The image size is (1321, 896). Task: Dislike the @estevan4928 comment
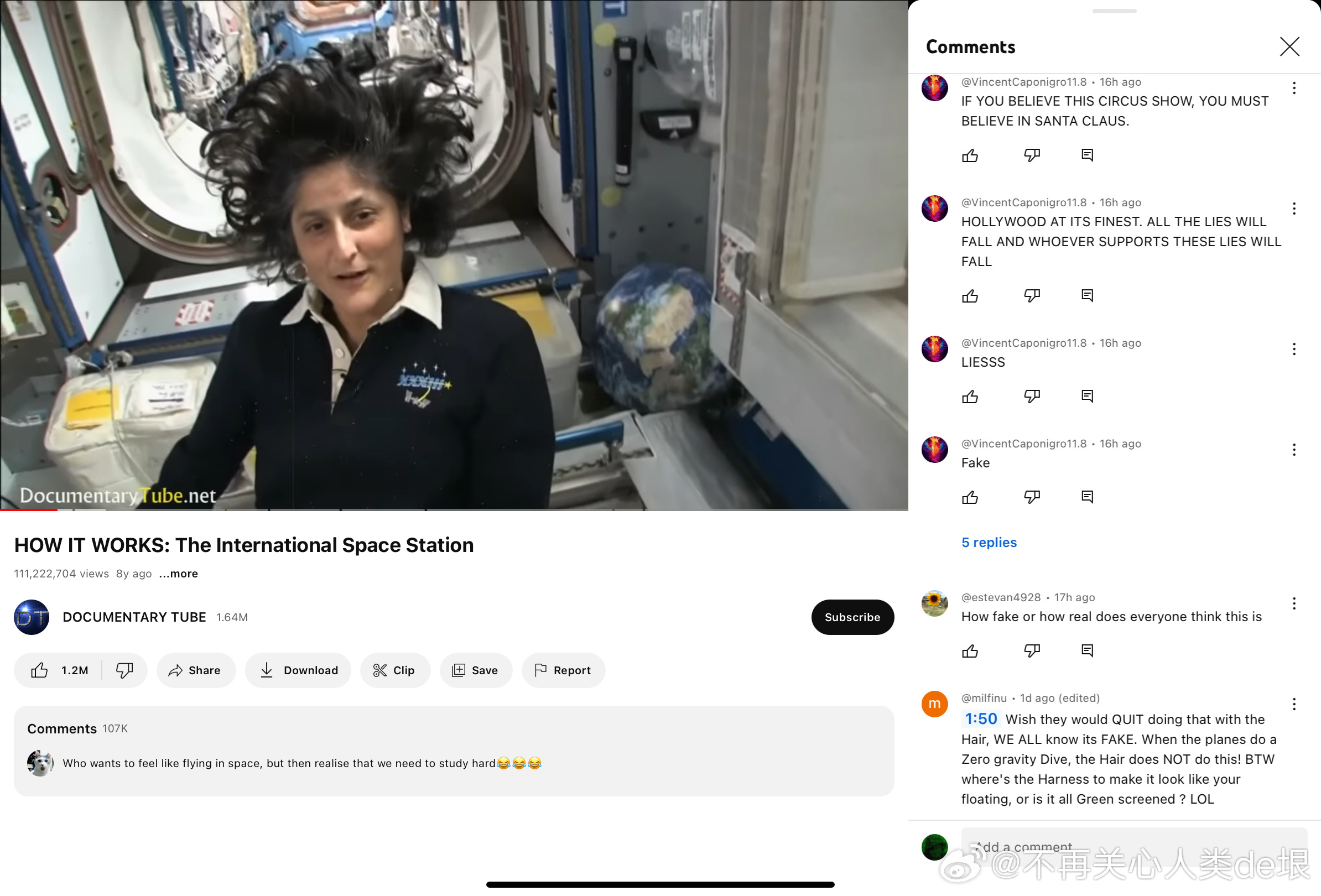coord(1032,650)
